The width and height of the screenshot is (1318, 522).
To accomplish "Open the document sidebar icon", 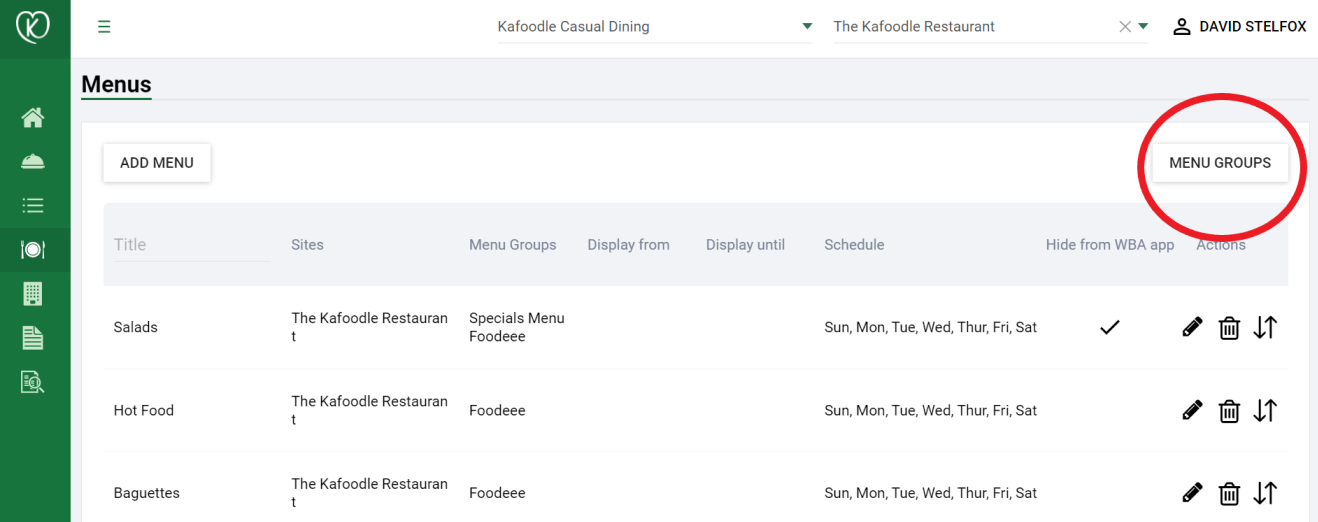I will pos(33,338).
